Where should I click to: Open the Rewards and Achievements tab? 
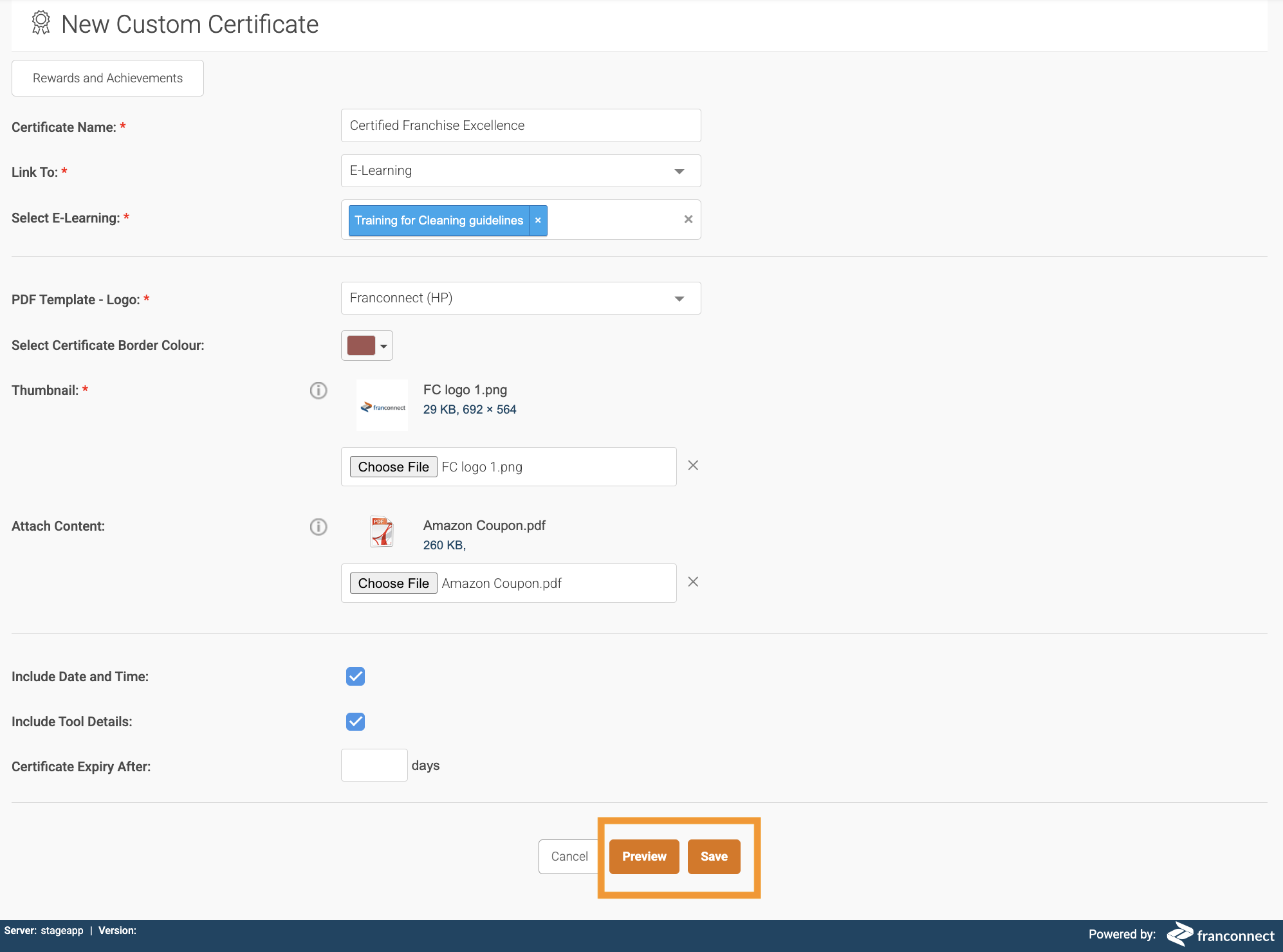(107, 78)
